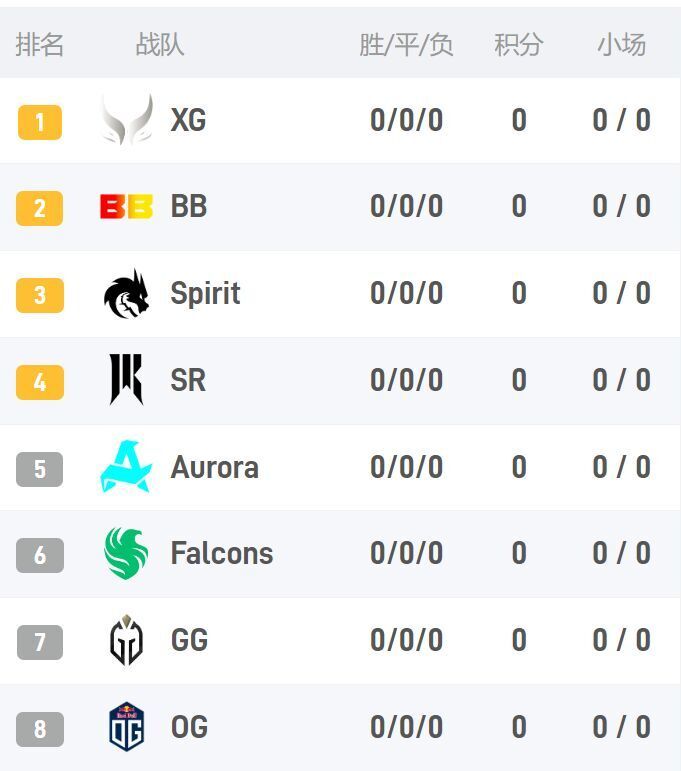Click the 小场 column header
The image size is (681, 771).
coord(621,45)
